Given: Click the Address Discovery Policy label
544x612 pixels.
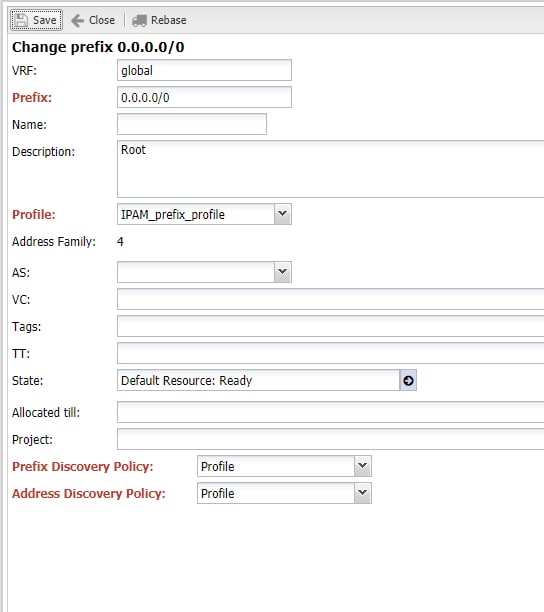Looking at the screenshot, I should tap(89, 493).
